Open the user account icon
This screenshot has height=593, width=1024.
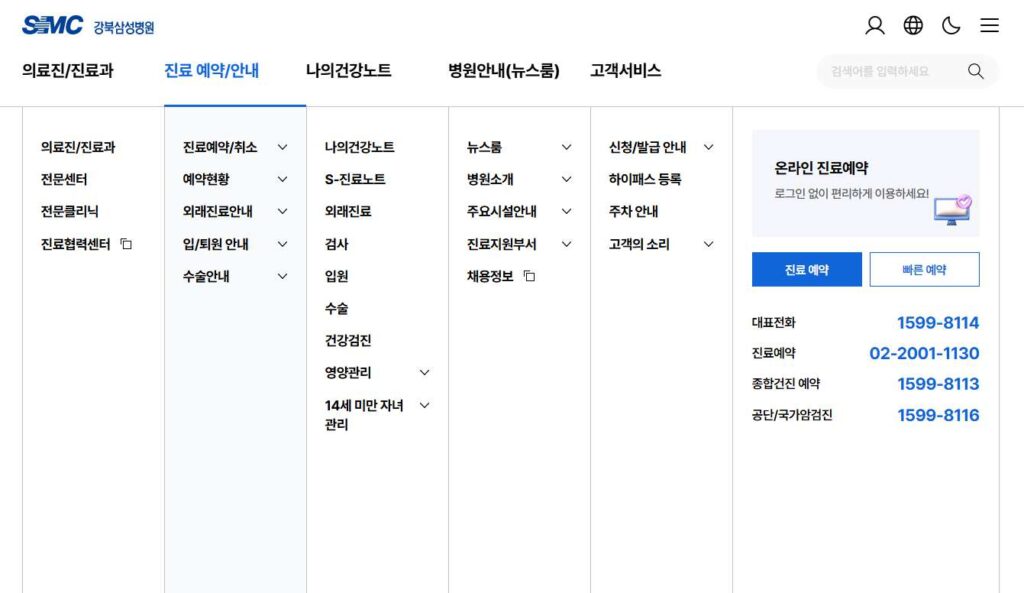(874, 25)
